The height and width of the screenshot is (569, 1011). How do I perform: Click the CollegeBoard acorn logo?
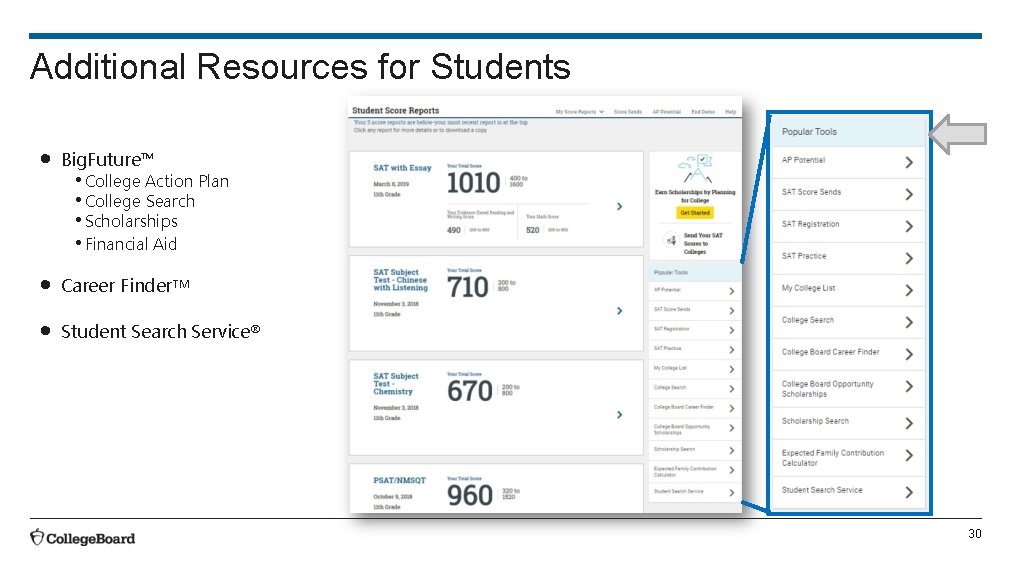tap(37, 537)
